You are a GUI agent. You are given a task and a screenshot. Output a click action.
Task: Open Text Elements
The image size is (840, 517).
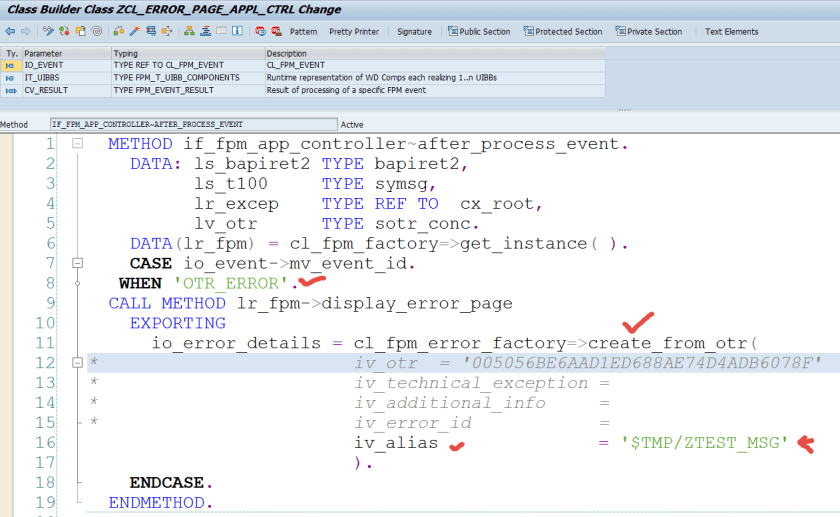pyautogui.click(x=731, y=31)
